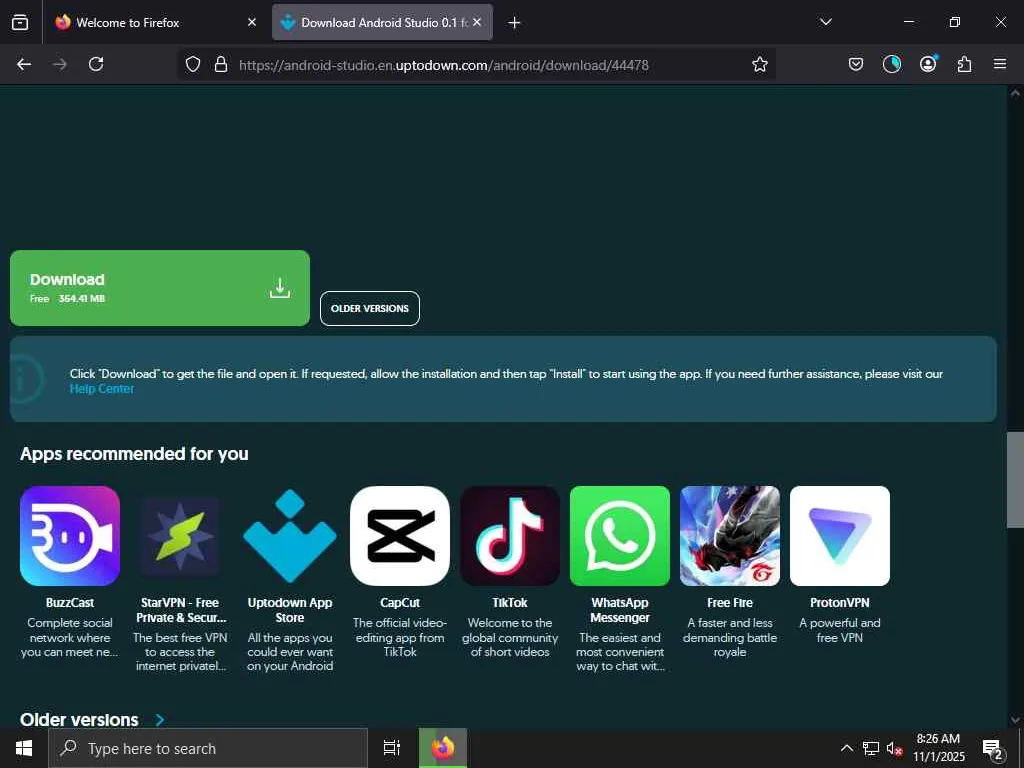The image size is (1024, 768).
Task: Close the Download Android Studio tab
Action: click(477, 22)
